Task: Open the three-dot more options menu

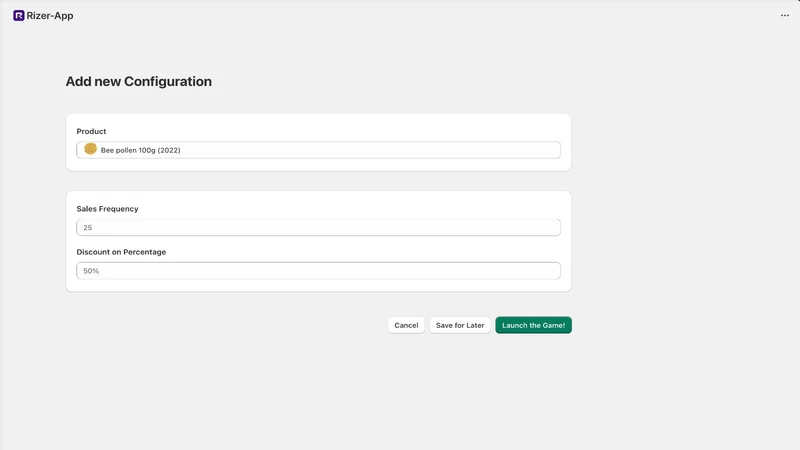Action: click(785, 15)
